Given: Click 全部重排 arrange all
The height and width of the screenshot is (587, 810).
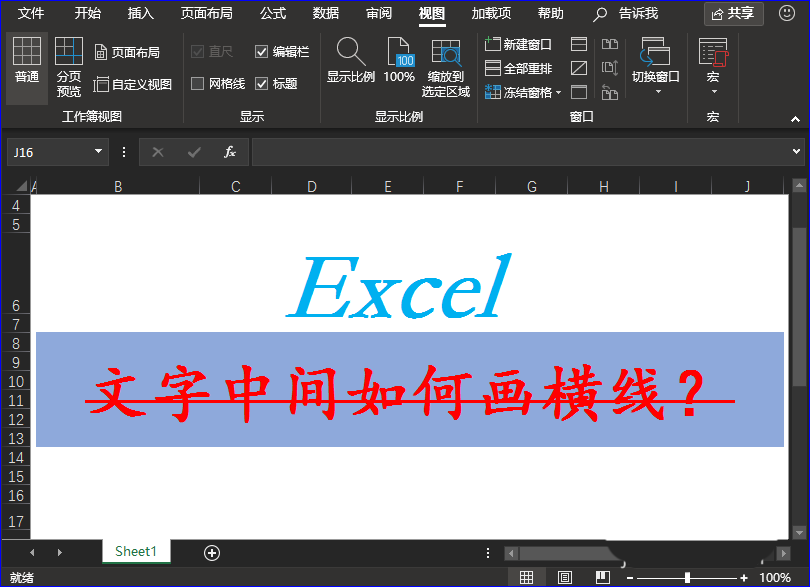Looking at the screenshot, I should (518, 68).
